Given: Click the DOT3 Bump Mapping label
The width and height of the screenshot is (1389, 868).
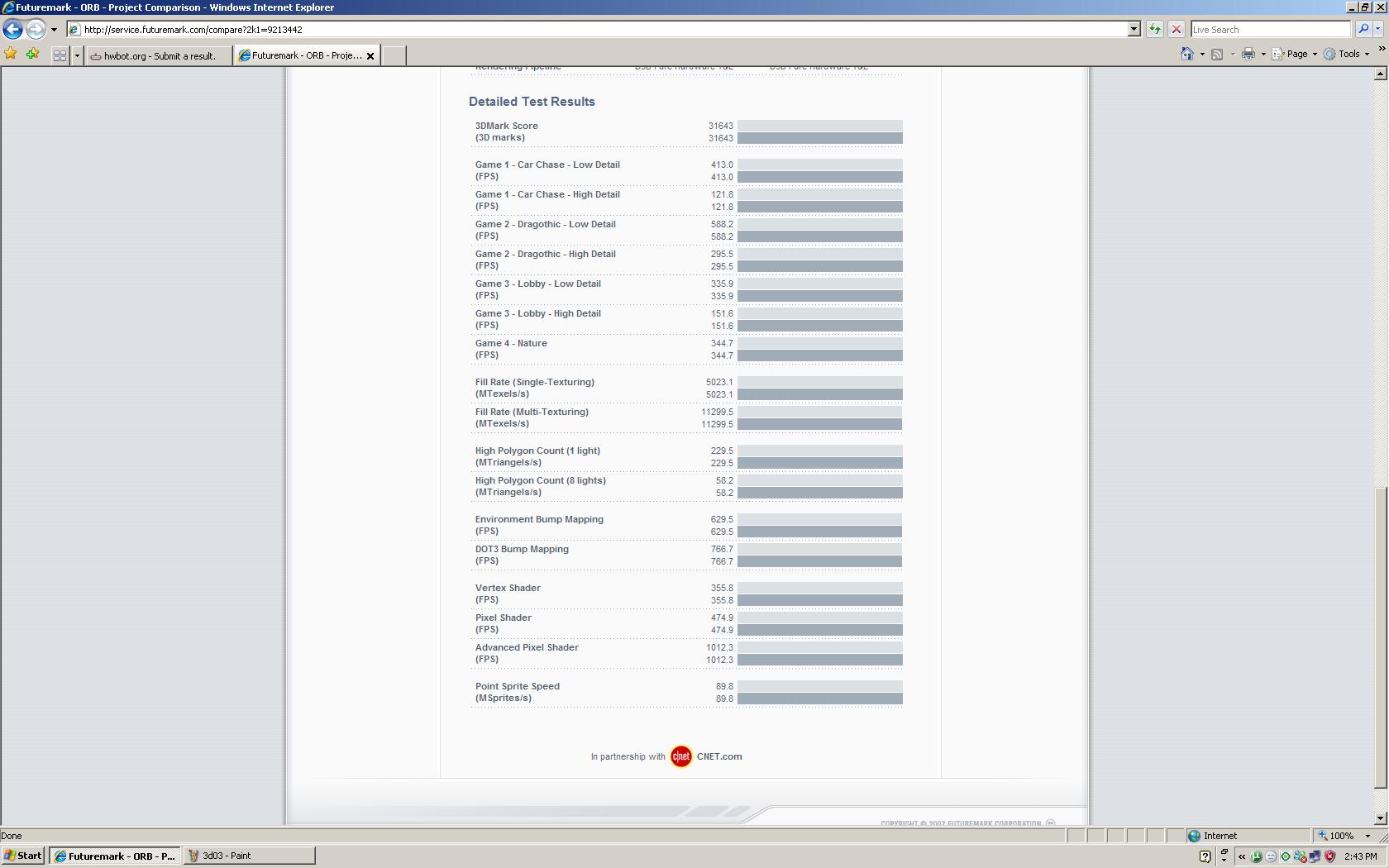Looking at the screenshot, I should (x=522, y=549).
